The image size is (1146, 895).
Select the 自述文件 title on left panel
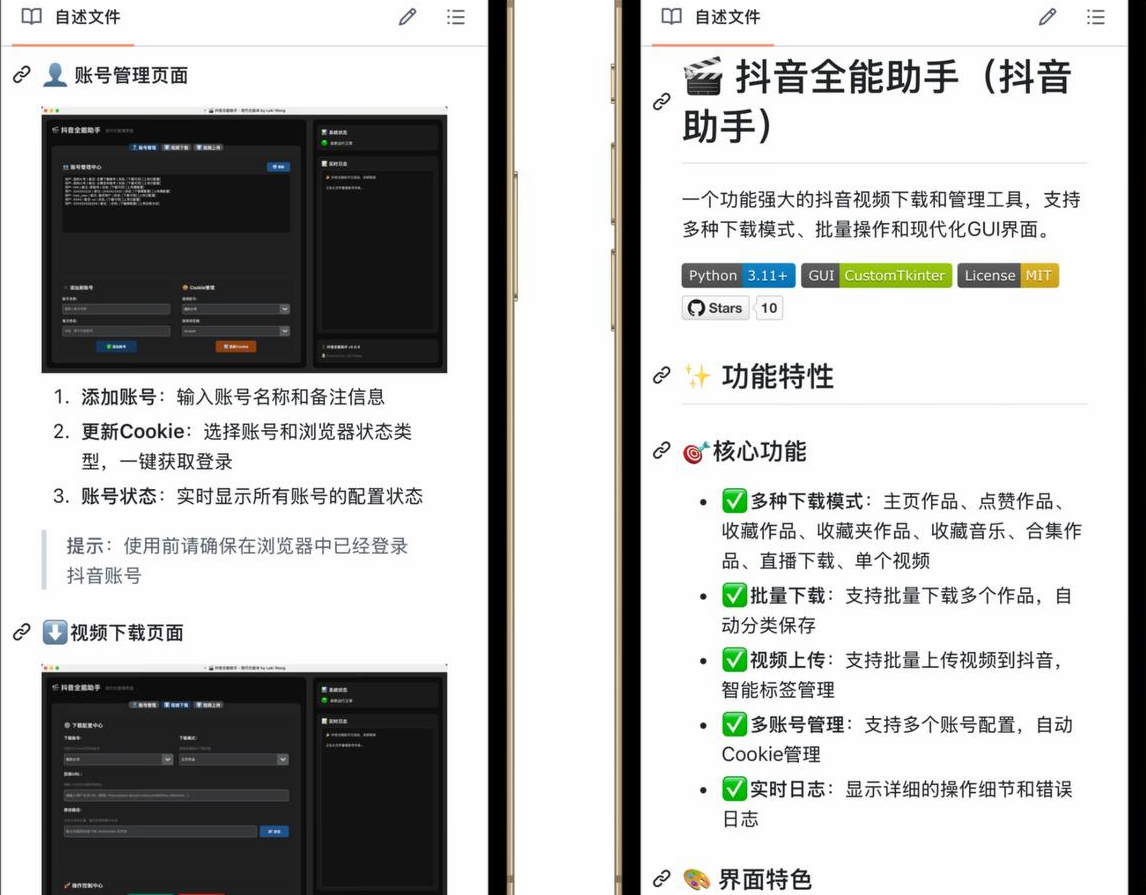pos(88,17)
